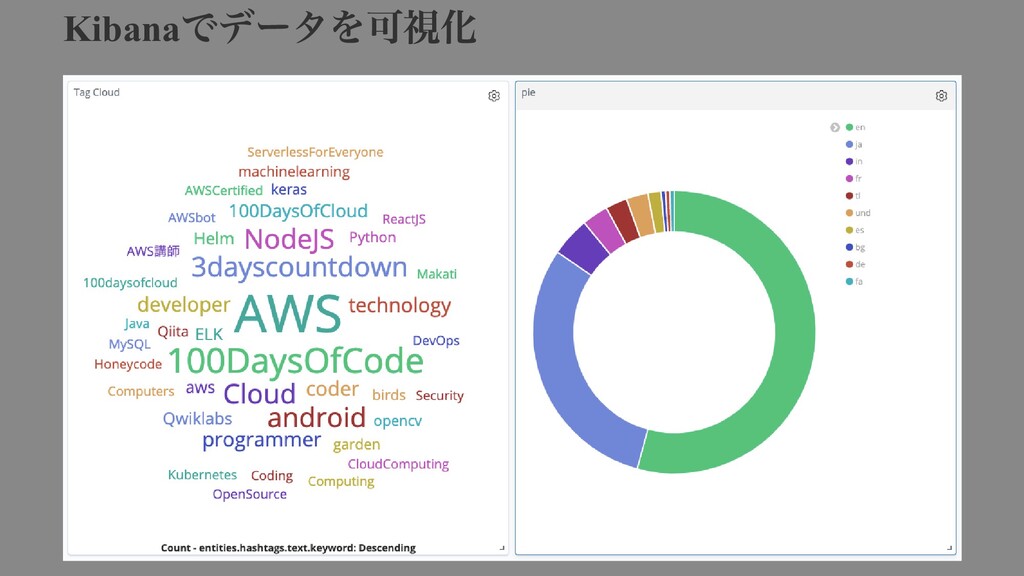Click the 'programmer' tag
1024x576 pixels.
coord(261,441)
